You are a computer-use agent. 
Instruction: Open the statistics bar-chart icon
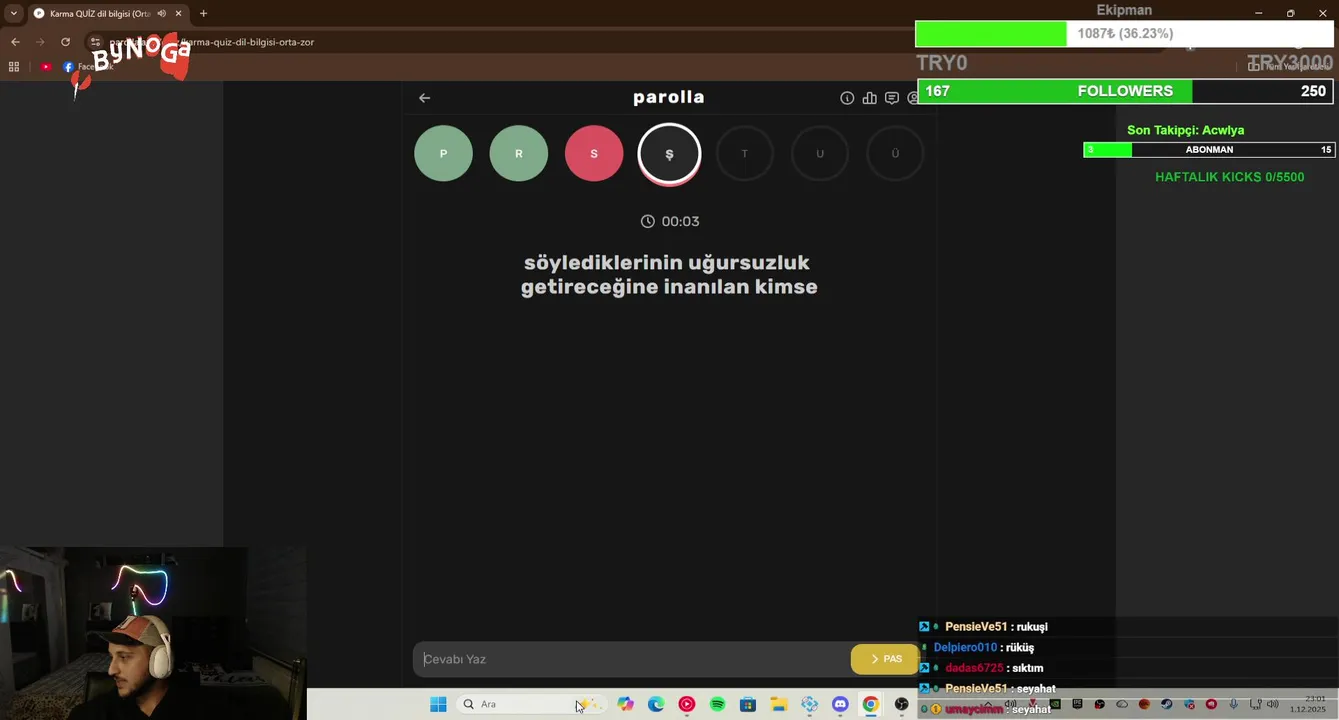pyautogui.click(x=869, y=98)
